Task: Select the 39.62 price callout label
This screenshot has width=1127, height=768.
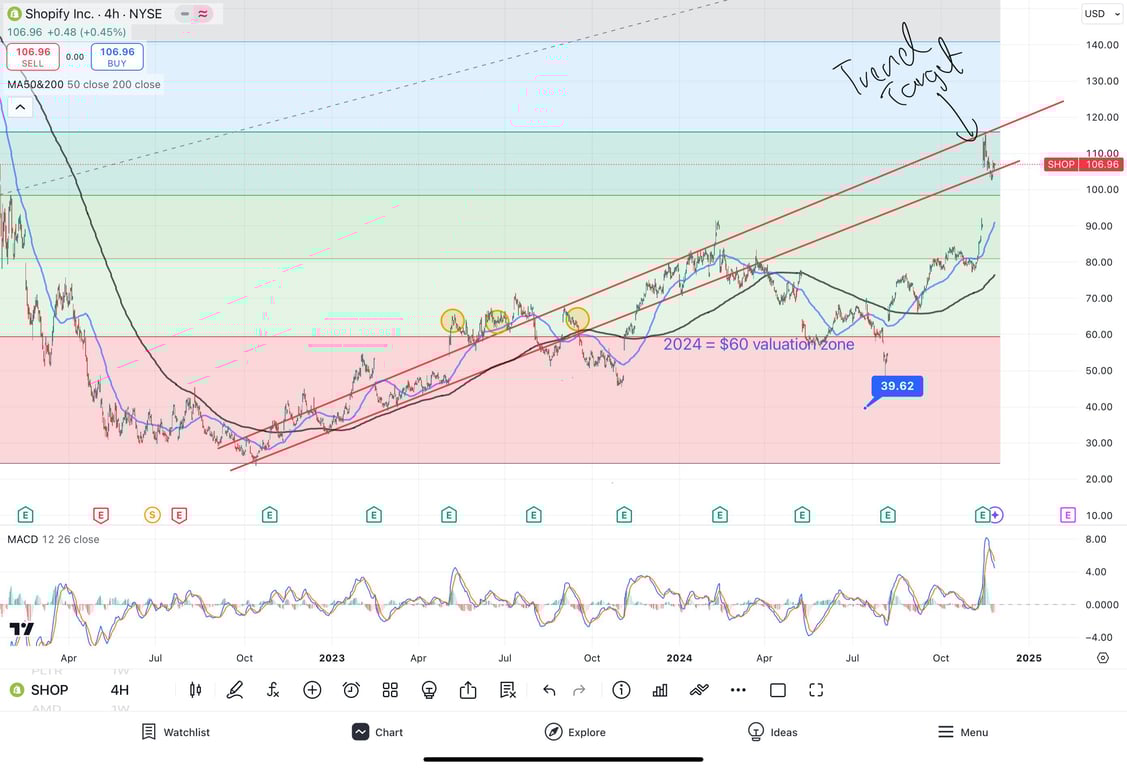Action: pyautogui.click(x=897, y=386)
